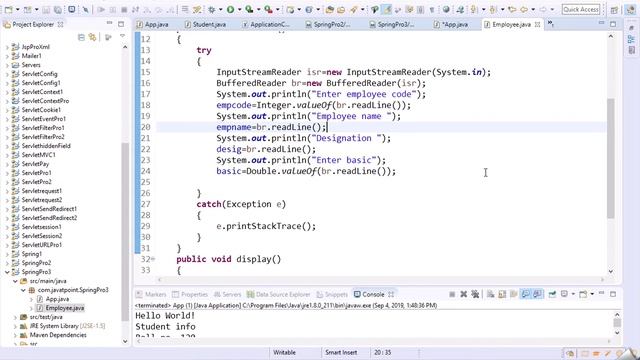Viewport: 640px width, 360px height.
Task: Collapse the SpringPro3 project node
Action: point(7,272)
